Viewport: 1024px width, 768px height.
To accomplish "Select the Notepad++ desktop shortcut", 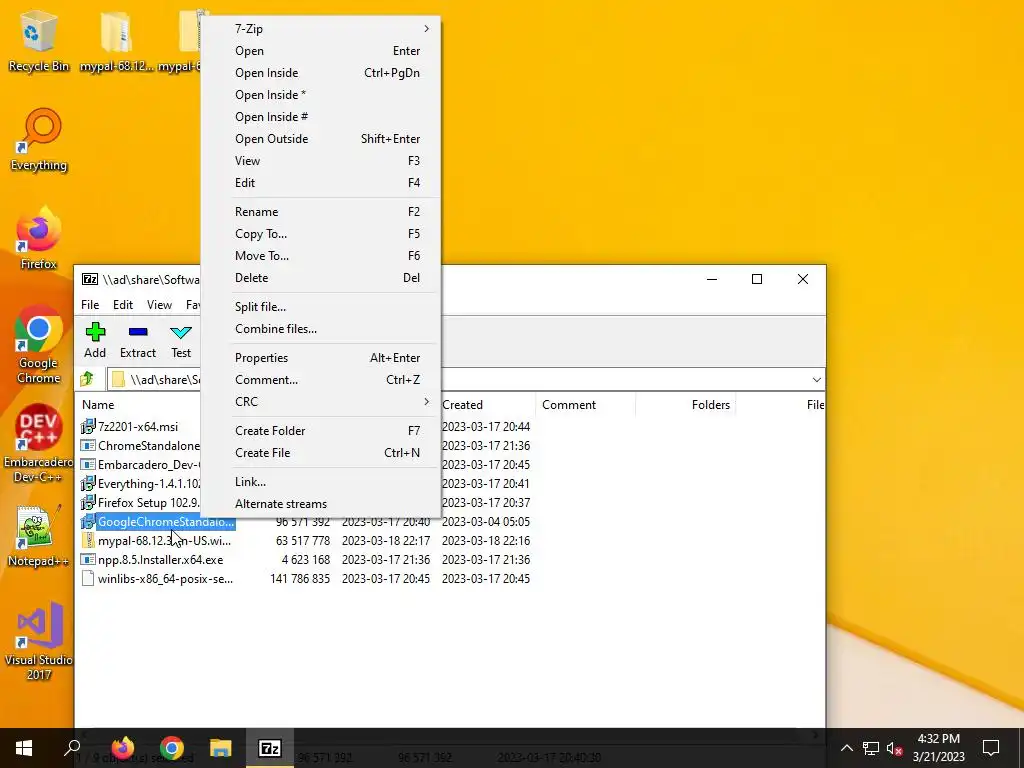I will tap(38, 536).
